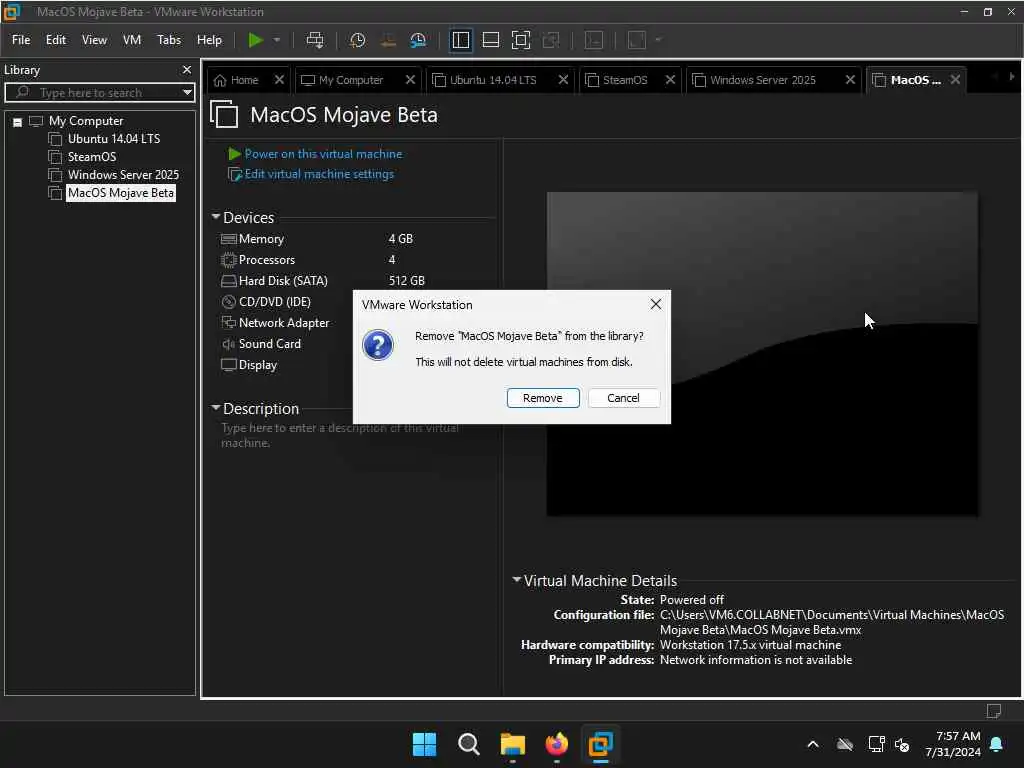Screen dimensions: 1024x768
Task: Open the View menu
Action: 94,40
